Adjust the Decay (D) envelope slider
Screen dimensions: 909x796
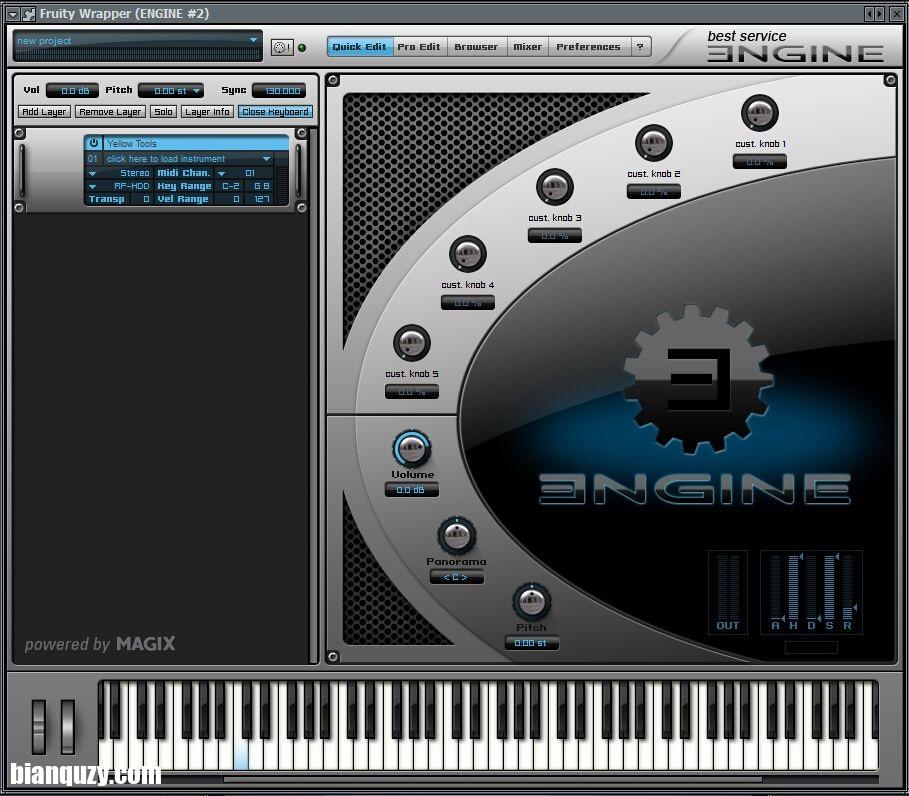coord(812,587)
